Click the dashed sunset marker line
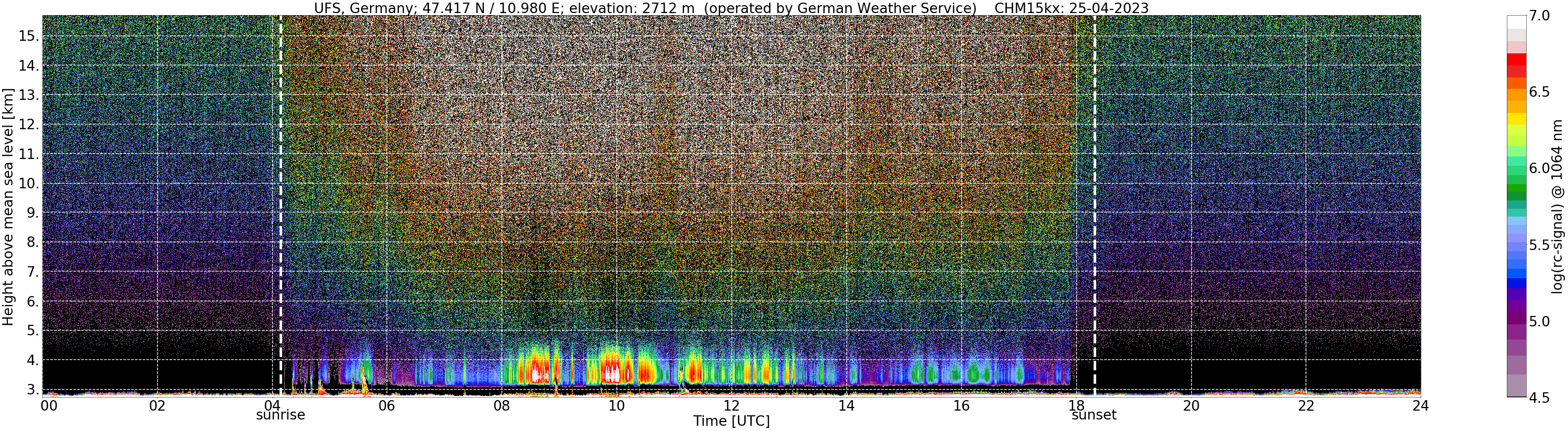Viewport: 1568px width, 431px height. point(1095,206)
